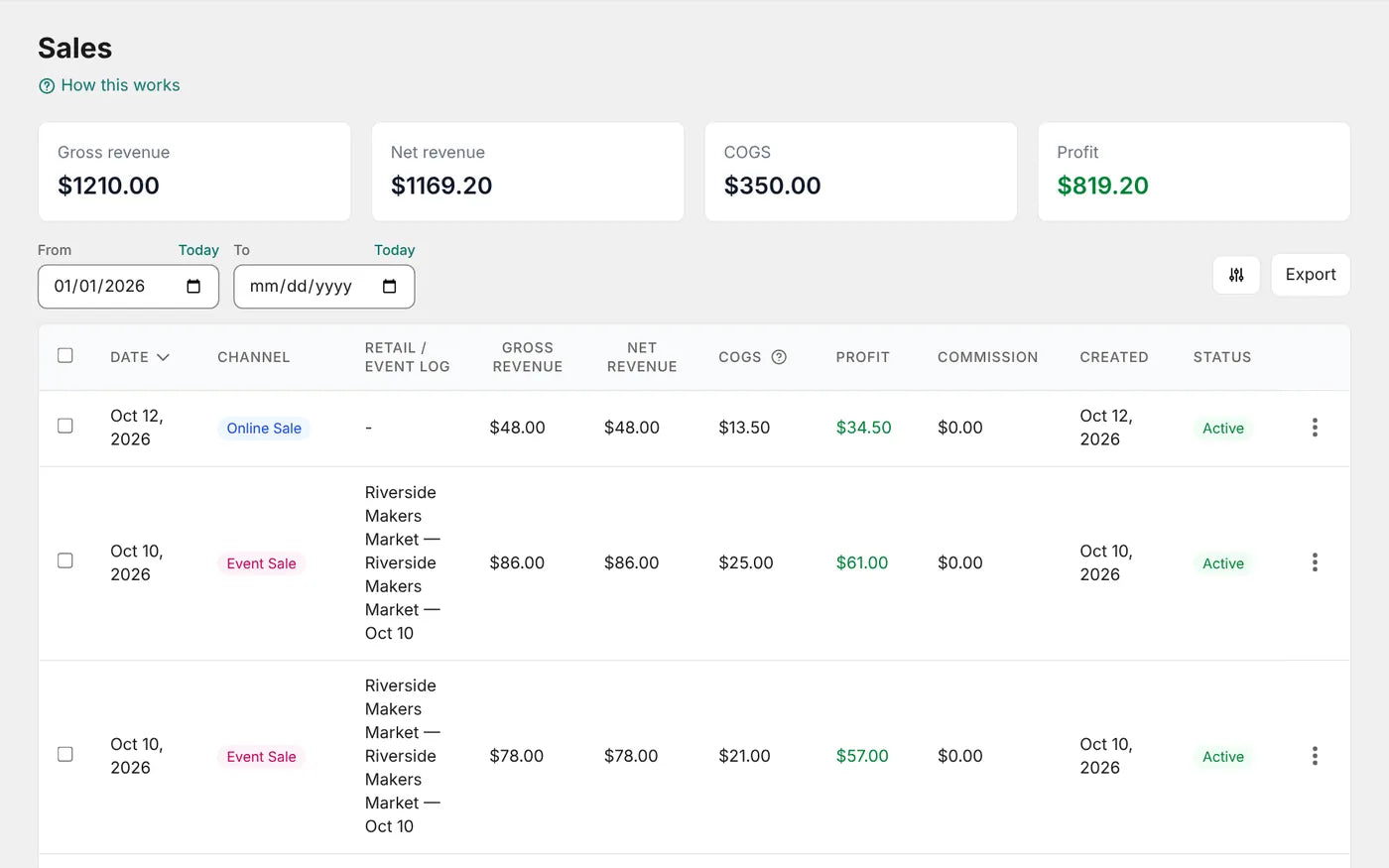Click the COGS help question-mark icon

pyautogui.click(x=779, y=357)
